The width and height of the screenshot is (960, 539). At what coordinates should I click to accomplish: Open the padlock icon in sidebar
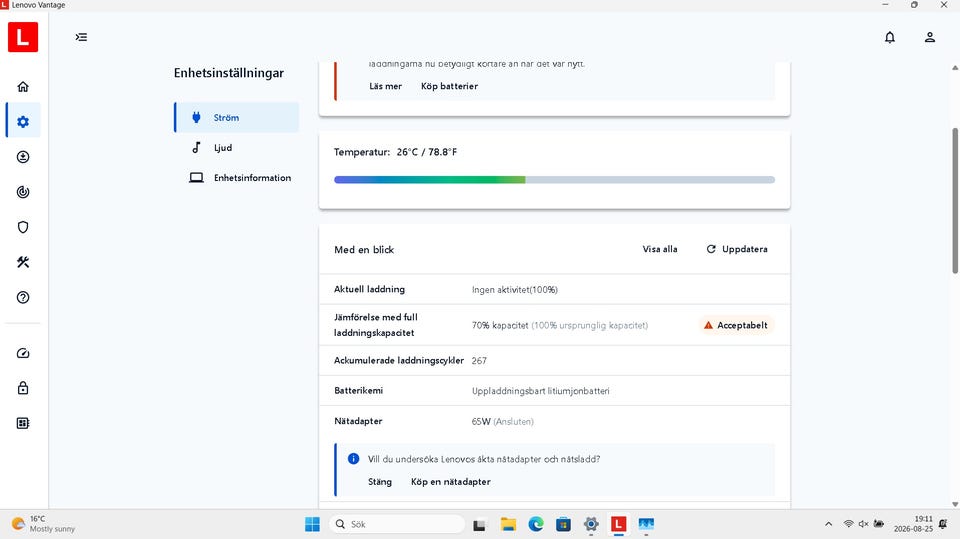click(23, 388)
